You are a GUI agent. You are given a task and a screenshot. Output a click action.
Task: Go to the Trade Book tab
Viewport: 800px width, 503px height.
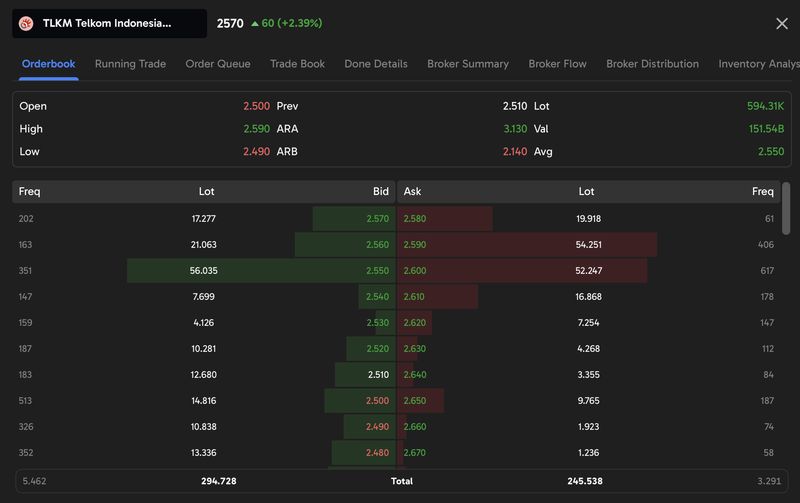point(297,64)
